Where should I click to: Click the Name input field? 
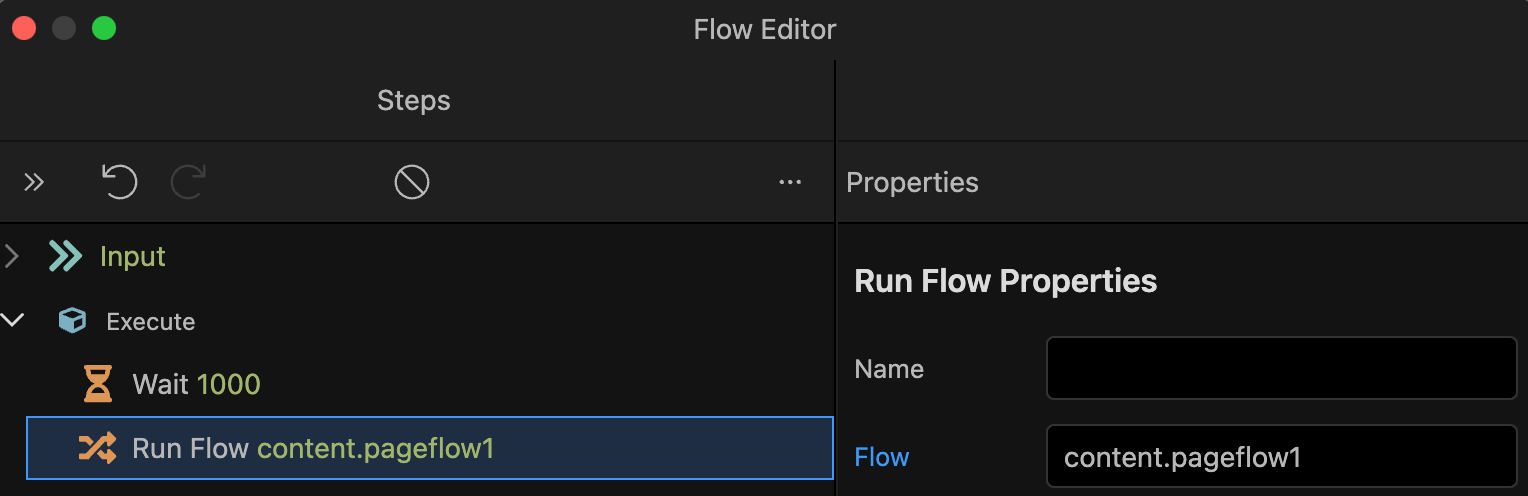point(1282,368)
